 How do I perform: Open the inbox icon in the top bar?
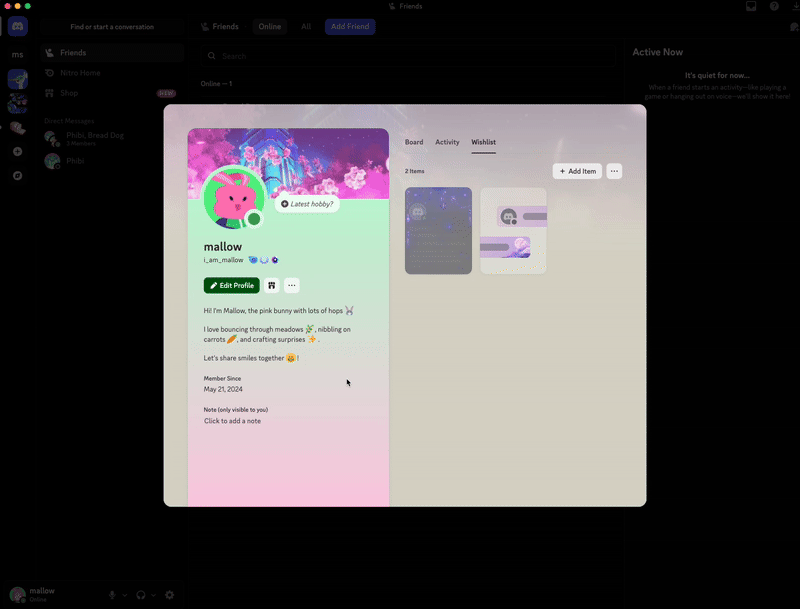point(751,7)
